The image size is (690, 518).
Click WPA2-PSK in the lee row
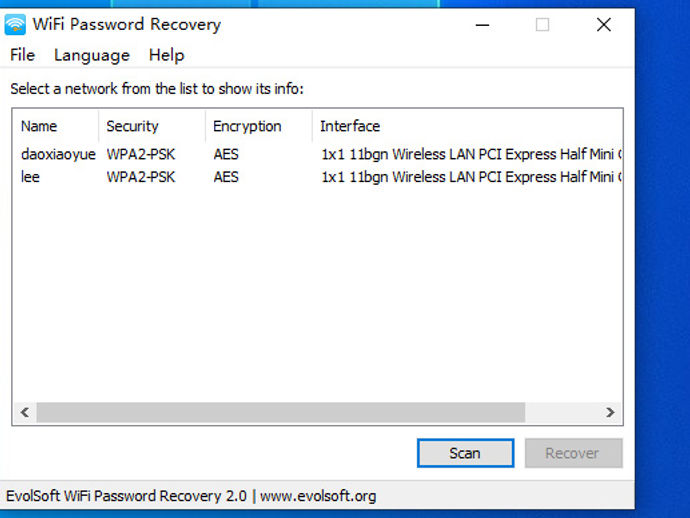(141, 177)
